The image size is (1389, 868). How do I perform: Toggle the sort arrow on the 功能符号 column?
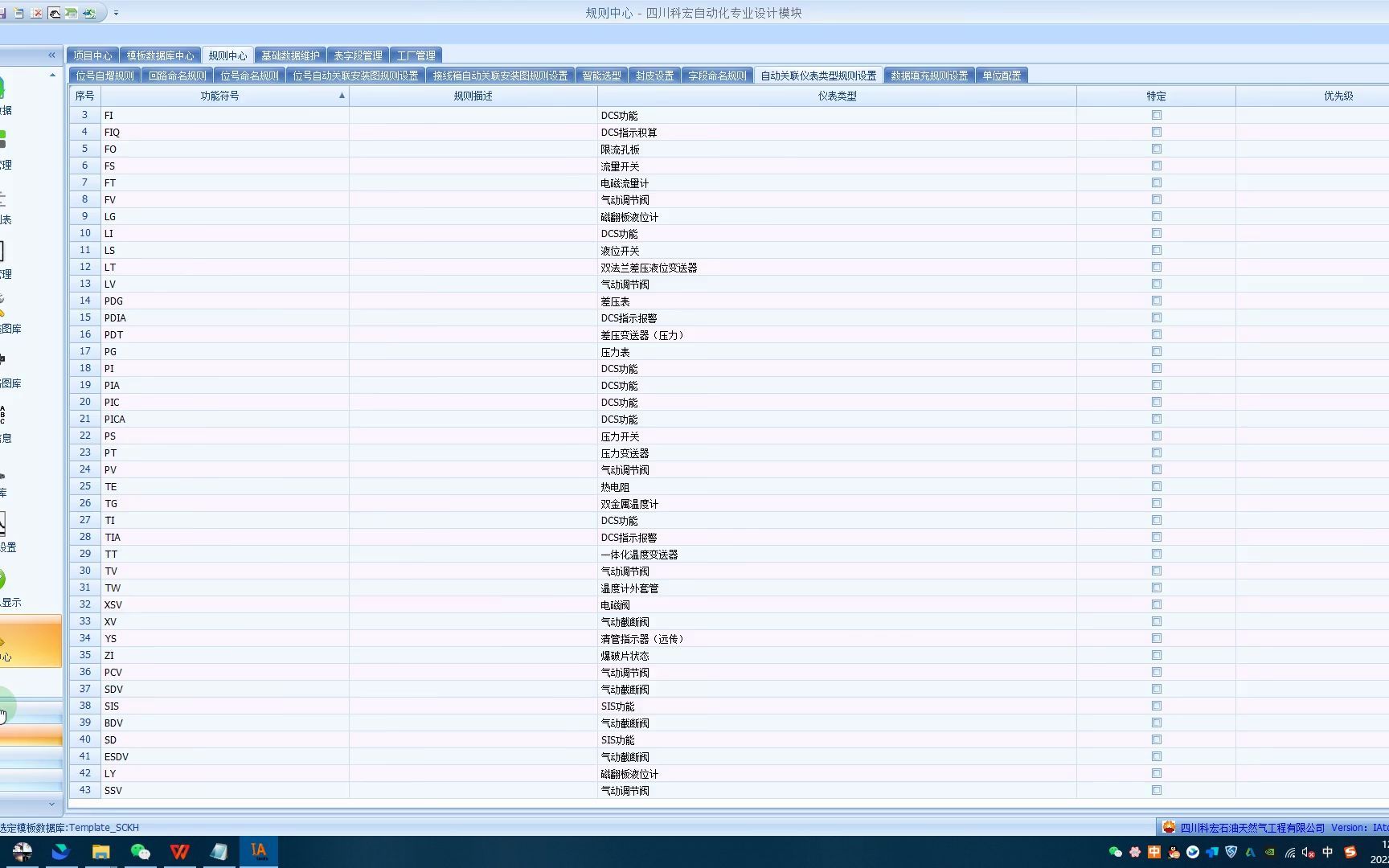tap(342, 96)
